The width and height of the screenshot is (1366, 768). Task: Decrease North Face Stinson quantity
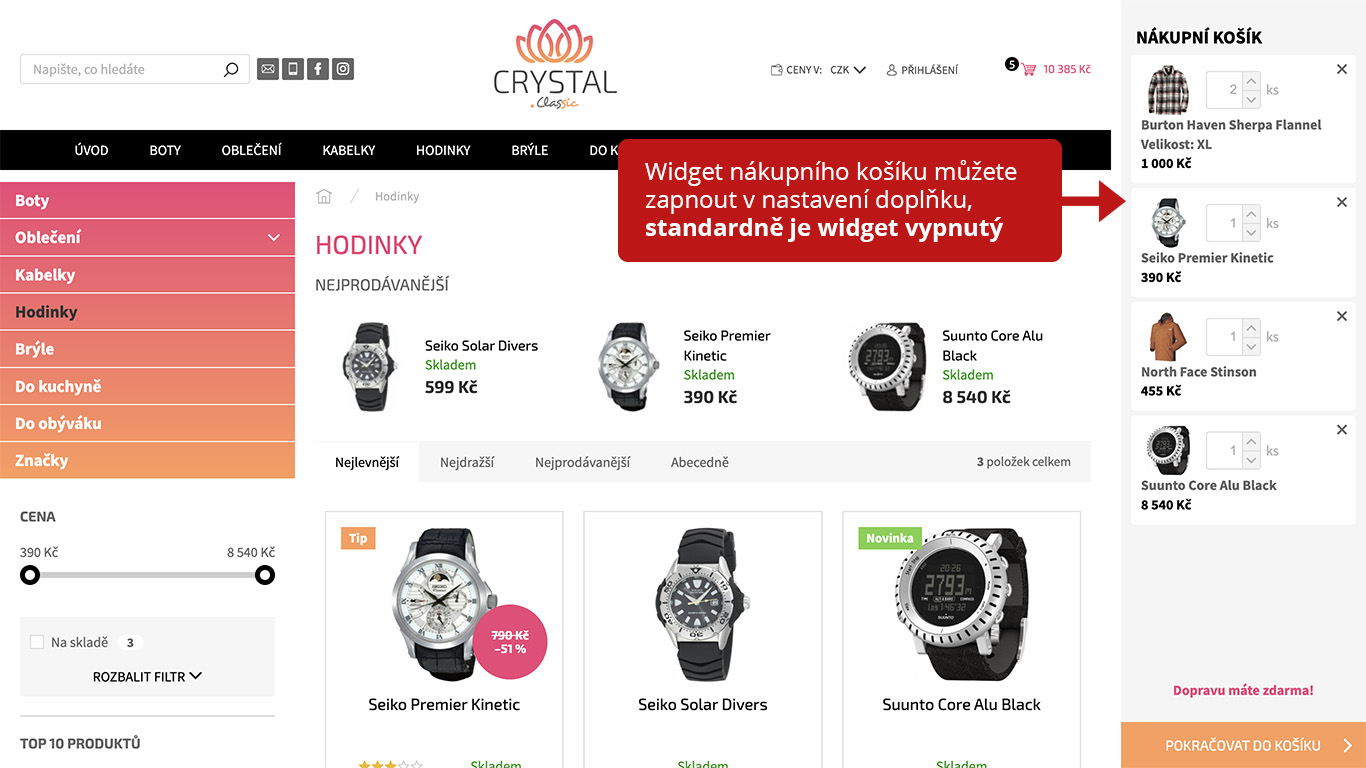click(1251, 346)
